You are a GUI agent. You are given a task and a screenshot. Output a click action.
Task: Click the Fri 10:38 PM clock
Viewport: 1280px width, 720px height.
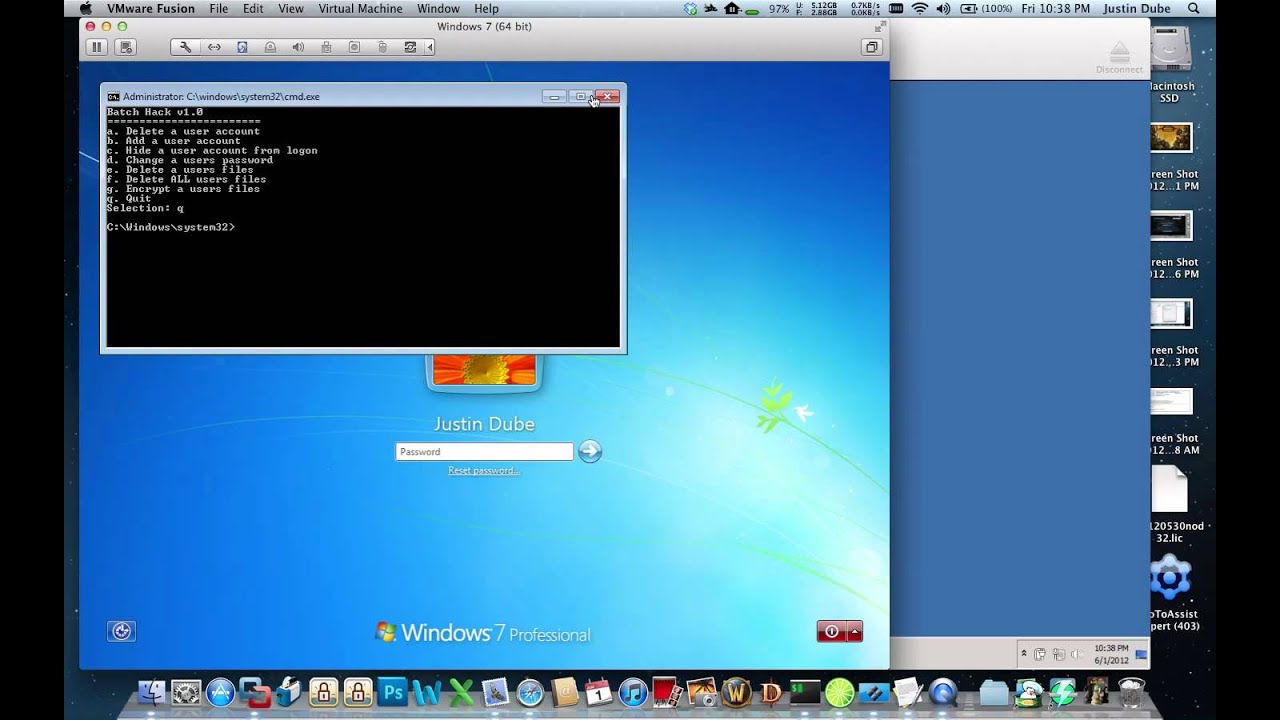pyautogui.click(x=1056, y=8)
